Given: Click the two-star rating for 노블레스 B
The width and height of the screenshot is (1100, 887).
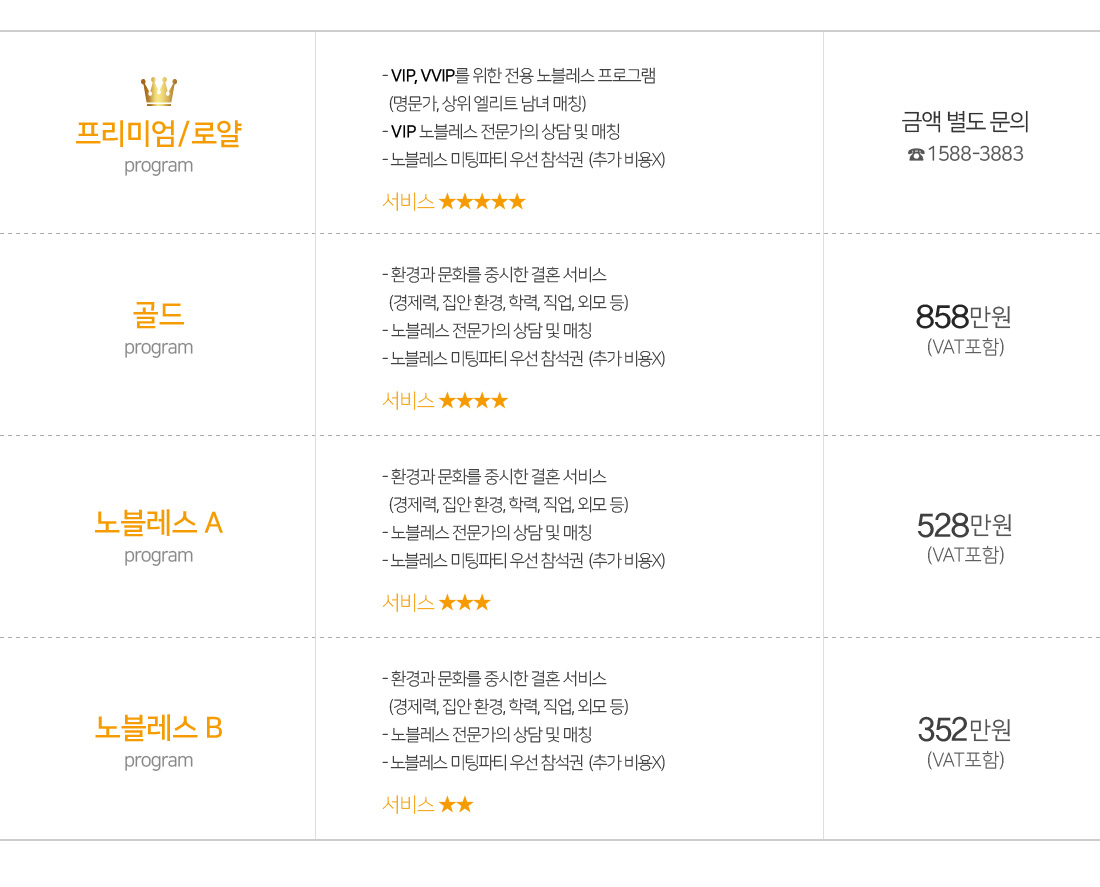Looking at the screenshot, I should [x=456, y=805].
